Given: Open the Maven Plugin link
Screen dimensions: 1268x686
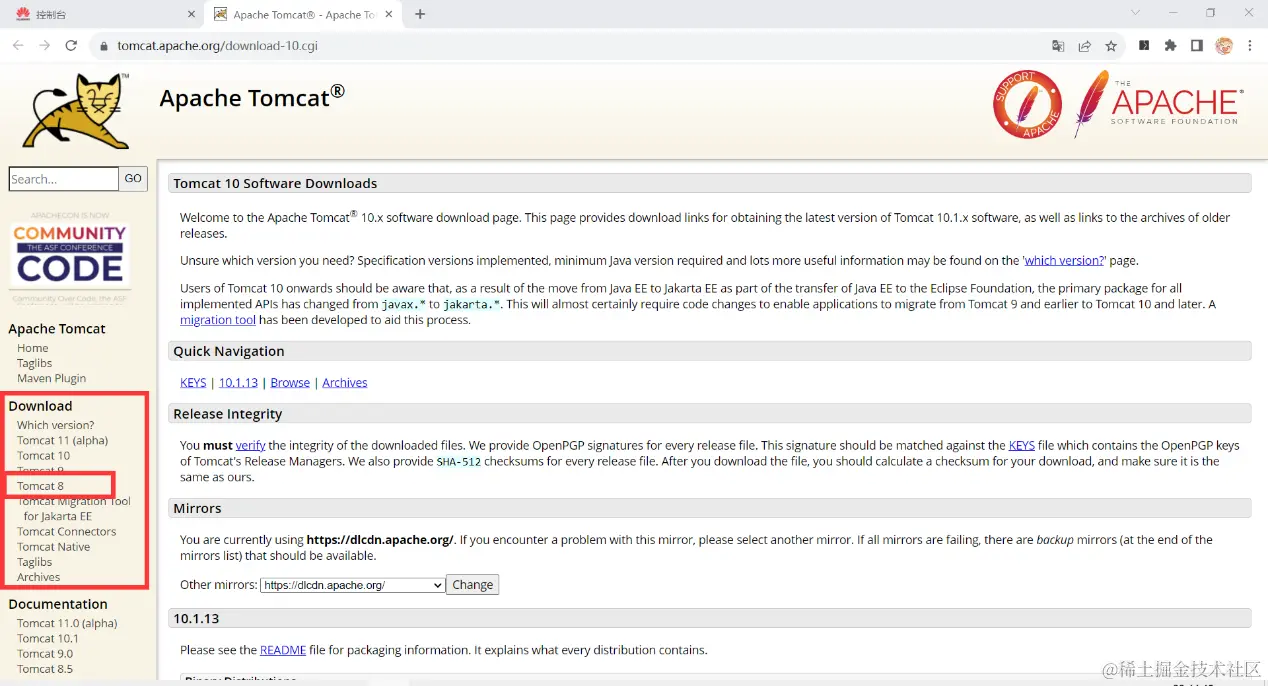Looking at the screenshot, I should tap(52, 378).
